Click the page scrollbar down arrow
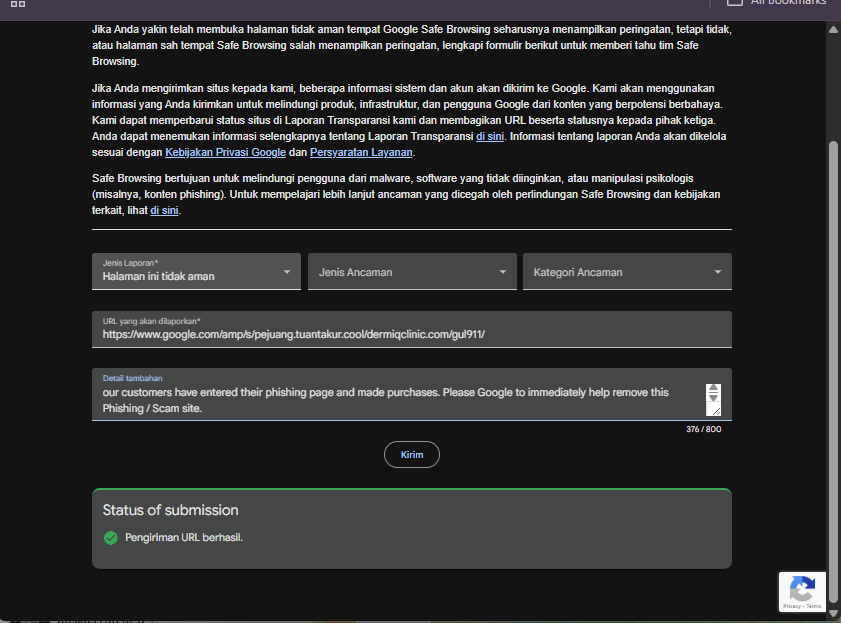Image resolution: width=841 pixels, height=623 pixels. [x=833, y=613]
